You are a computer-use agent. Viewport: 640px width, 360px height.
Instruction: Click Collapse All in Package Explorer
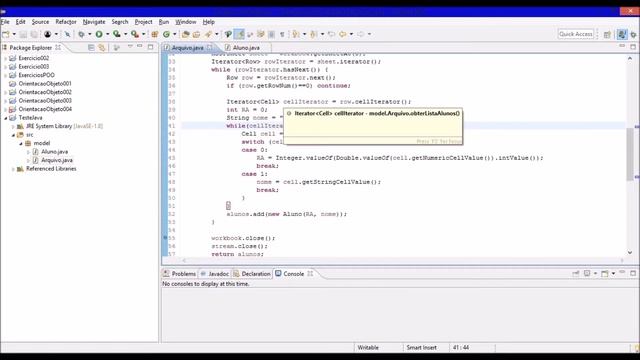(91, 48)
